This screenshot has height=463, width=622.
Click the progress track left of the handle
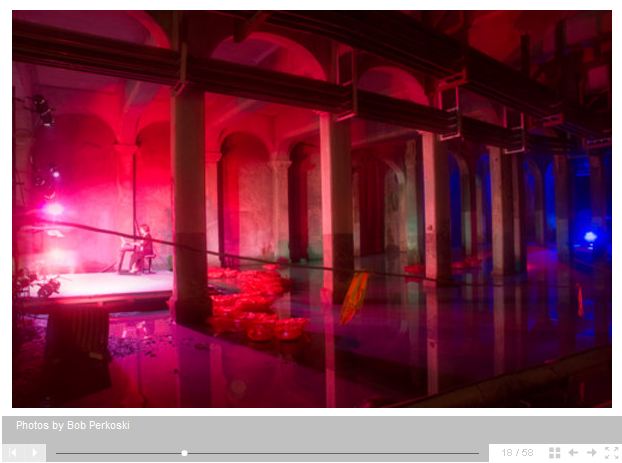coord(120,453)
